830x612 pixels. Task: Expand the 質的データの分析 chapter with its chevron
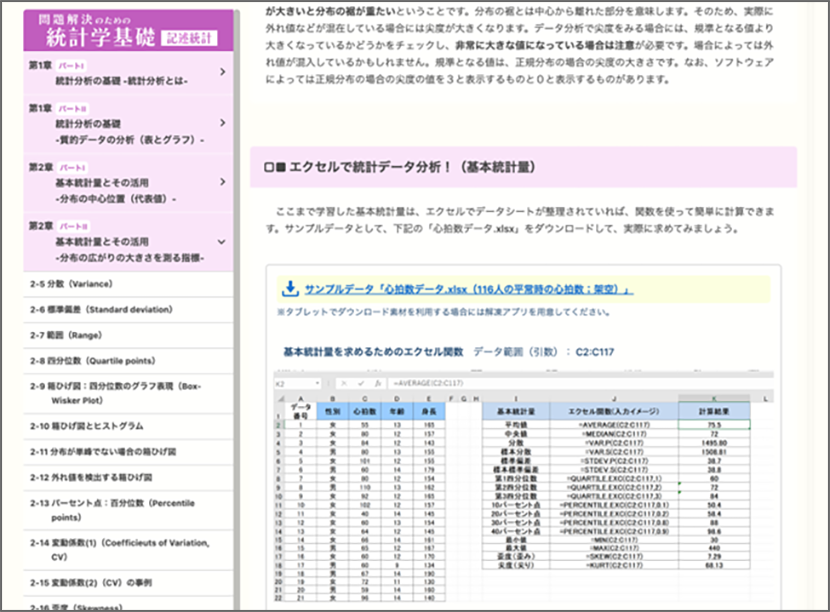[x=222, y=123]
